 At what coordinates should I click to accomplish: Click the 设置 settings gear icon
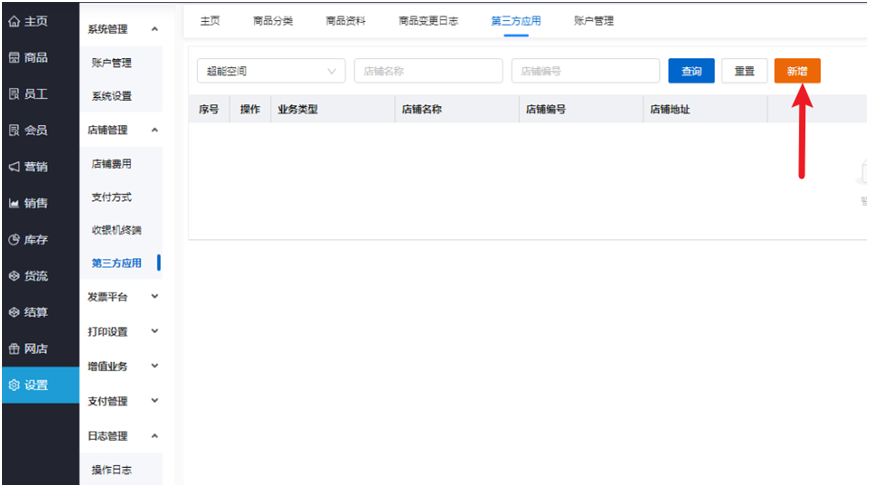click(x=14, y=385)
